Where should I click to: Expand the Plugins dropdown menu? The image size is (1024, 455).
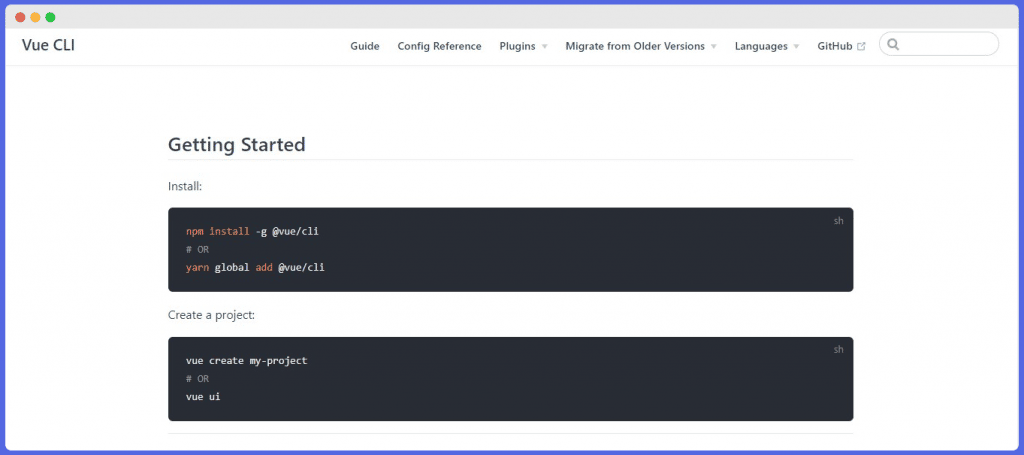tap(523, 46)
